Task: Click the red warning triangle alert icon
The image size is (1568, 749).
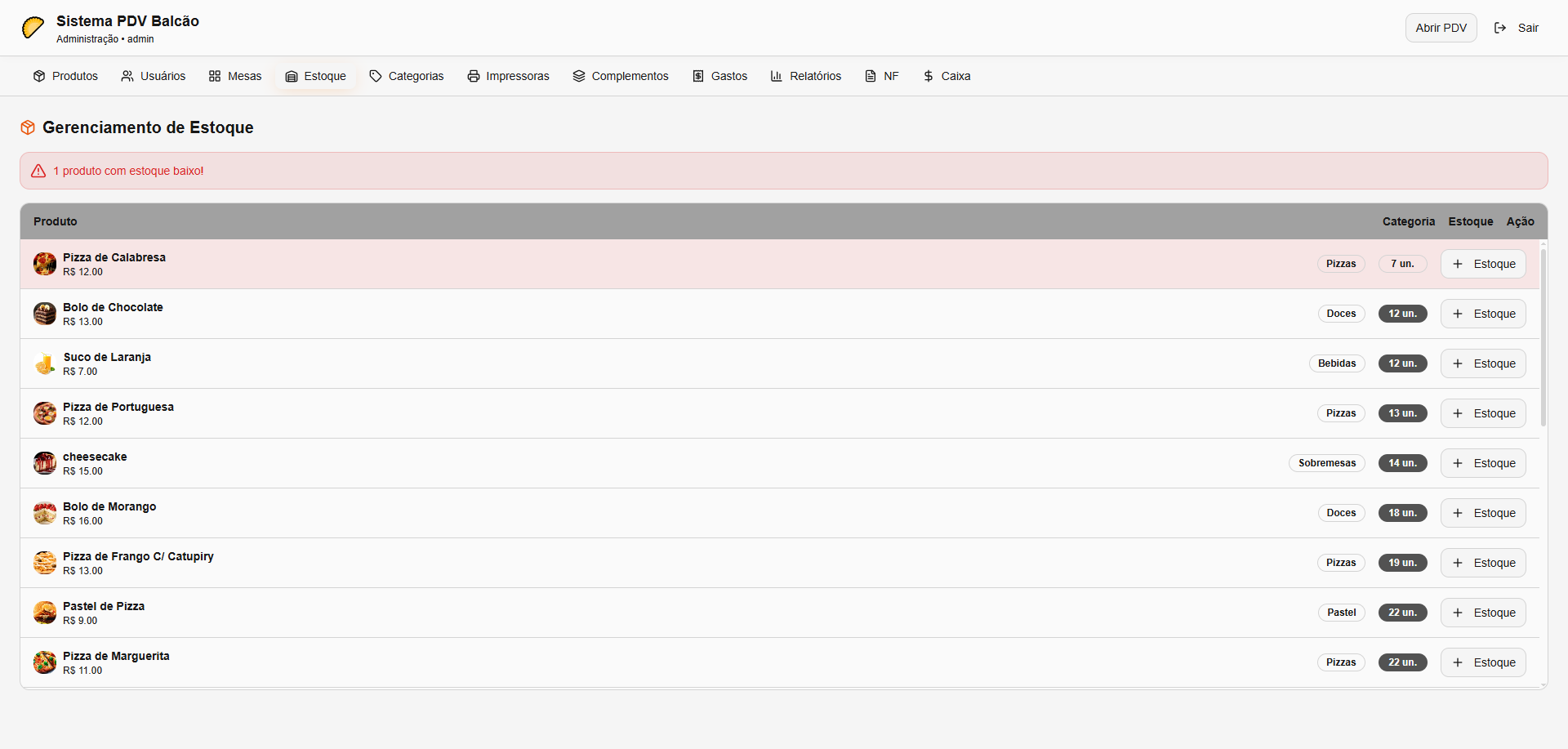Action: (38, 171)
